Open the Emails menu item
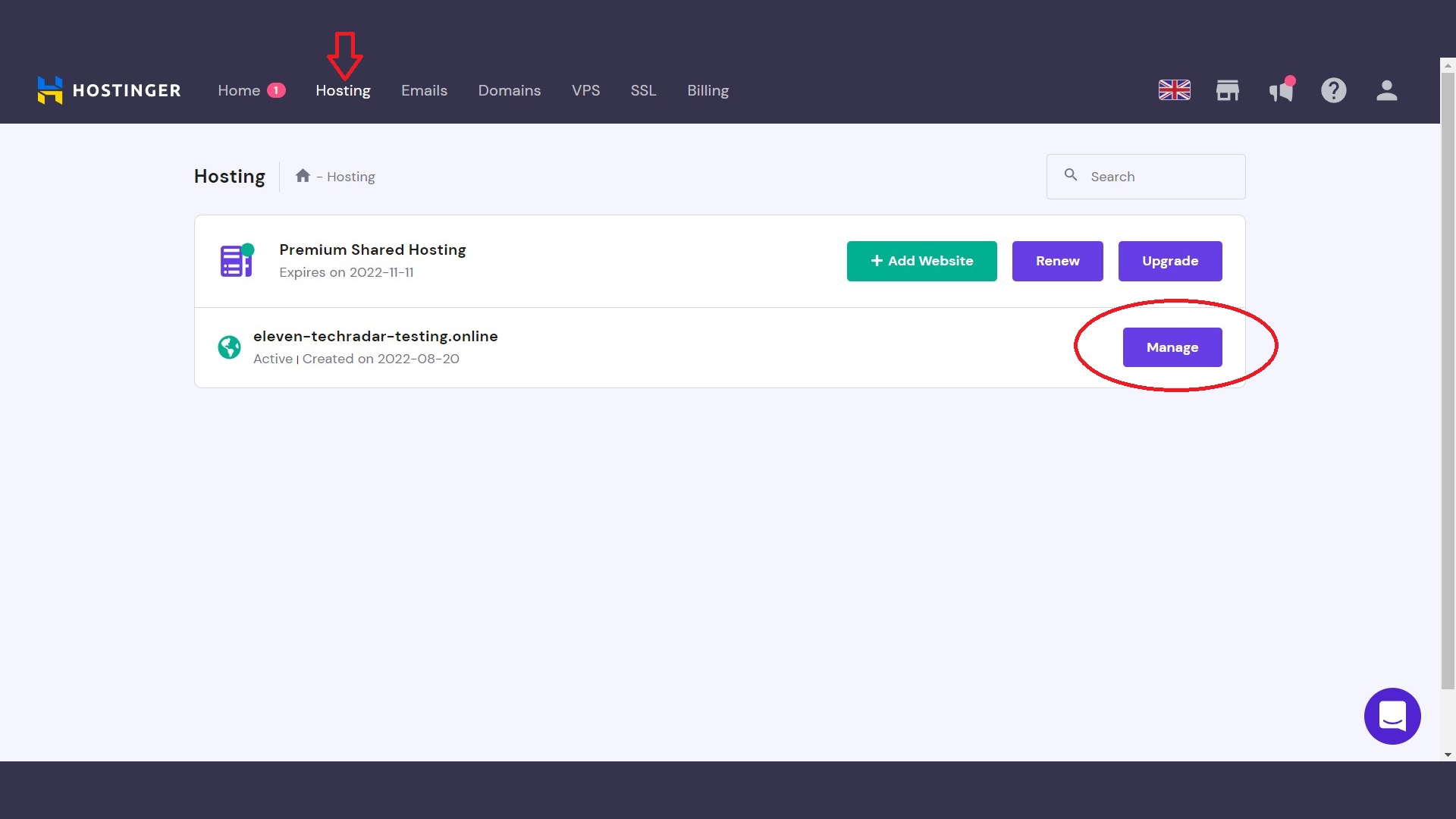 point(424,90)
